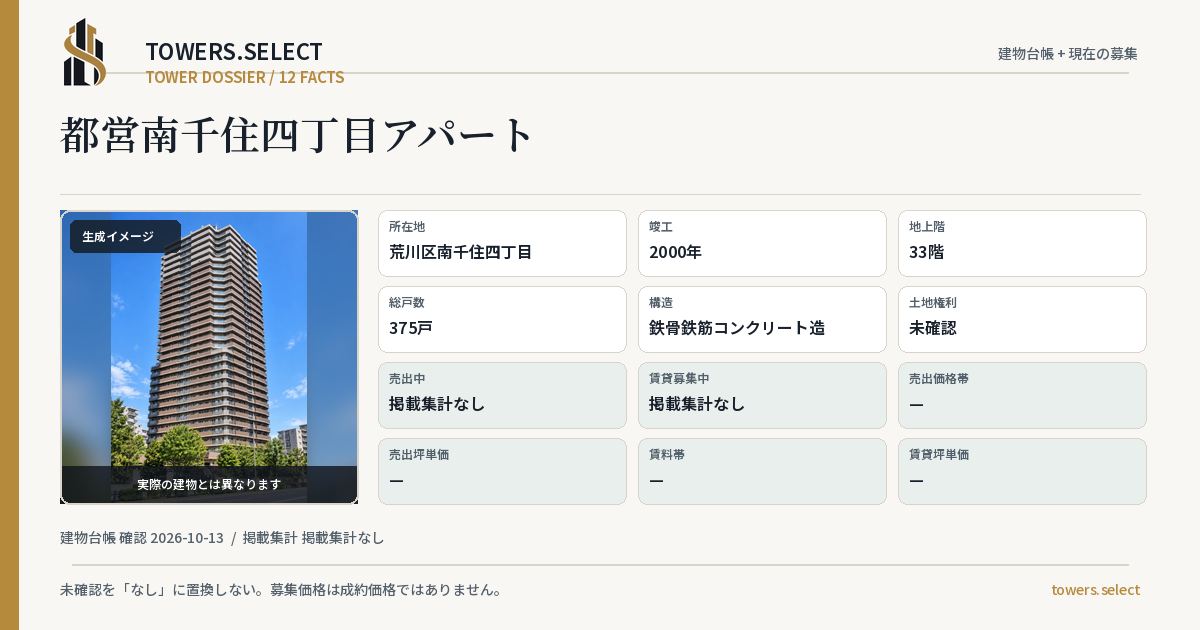Select the 構造 card showing 鉄骨鉄筋コンクリート造

(762, 319)
